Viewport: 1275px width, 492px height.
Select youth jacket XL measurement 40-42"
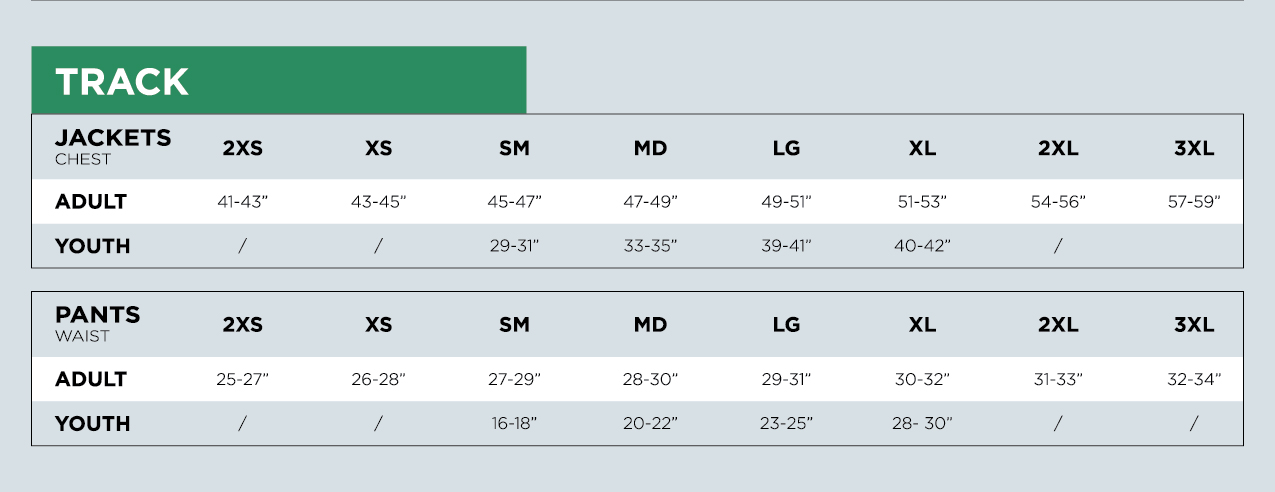click(922, 246)
